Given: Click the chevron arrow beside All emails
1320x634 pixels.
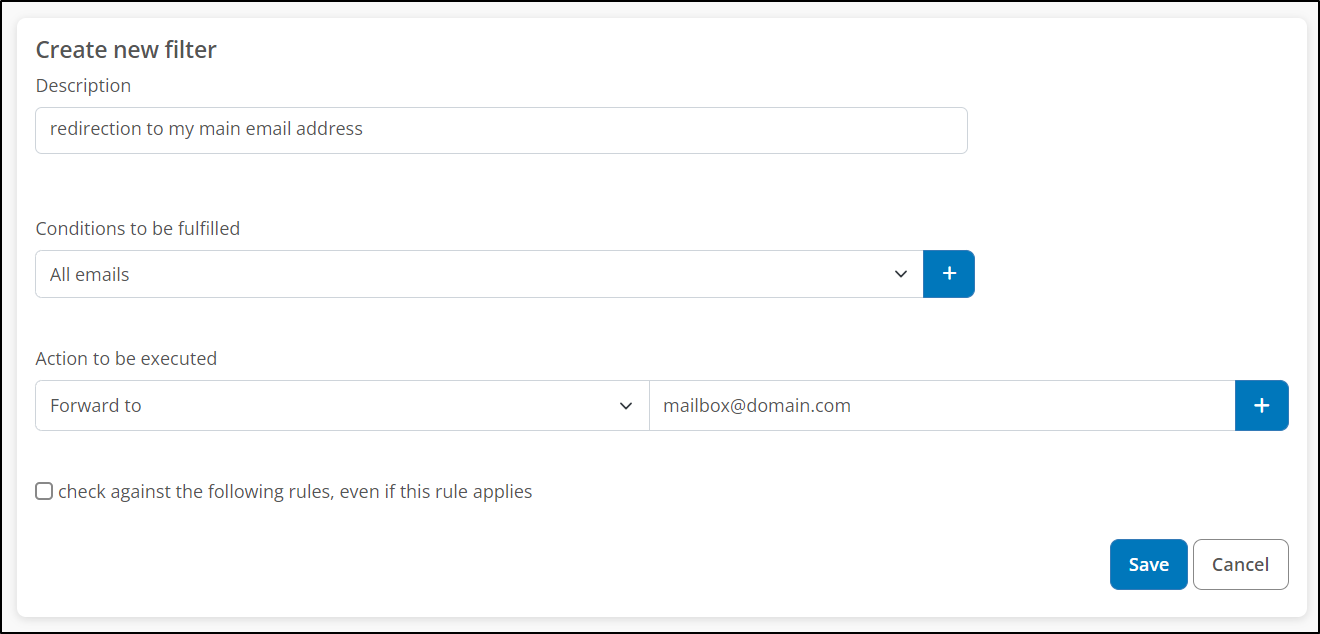Looking at the screenshot, I should click(901, 274).
